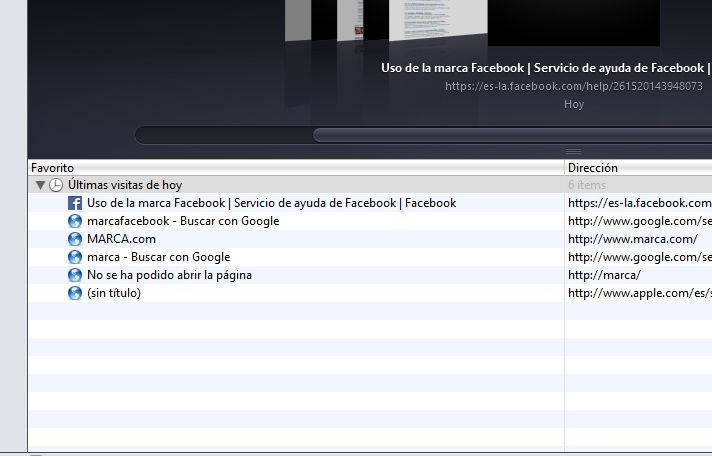Viewport: 712px width, 456px height.
Task: Collapse the Últimas visitas de hoy group
Action: (40, 185)
